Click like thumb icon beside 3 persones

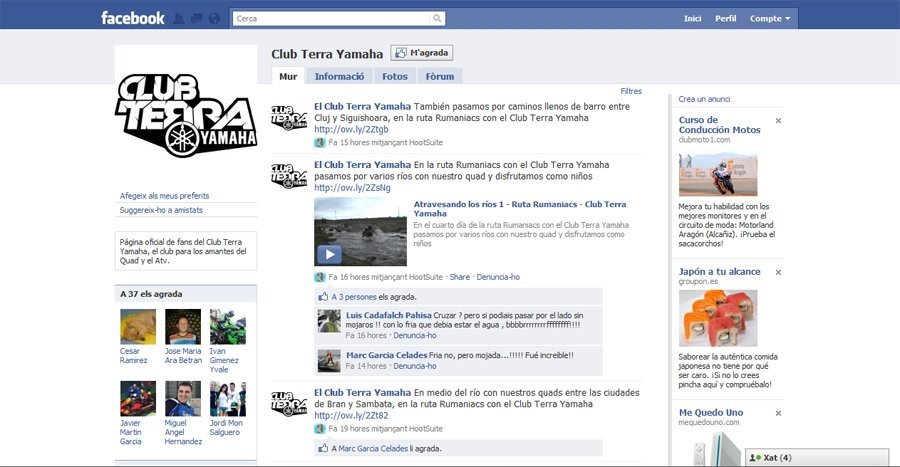[x=323, y=297]
